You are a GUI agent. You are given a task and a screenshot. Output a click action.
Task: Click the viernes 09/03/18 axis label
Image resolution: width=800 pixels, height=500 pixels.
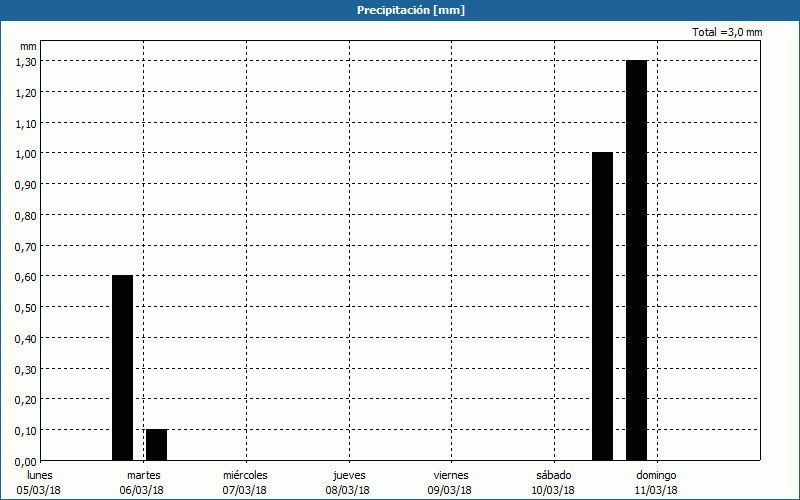450,482
